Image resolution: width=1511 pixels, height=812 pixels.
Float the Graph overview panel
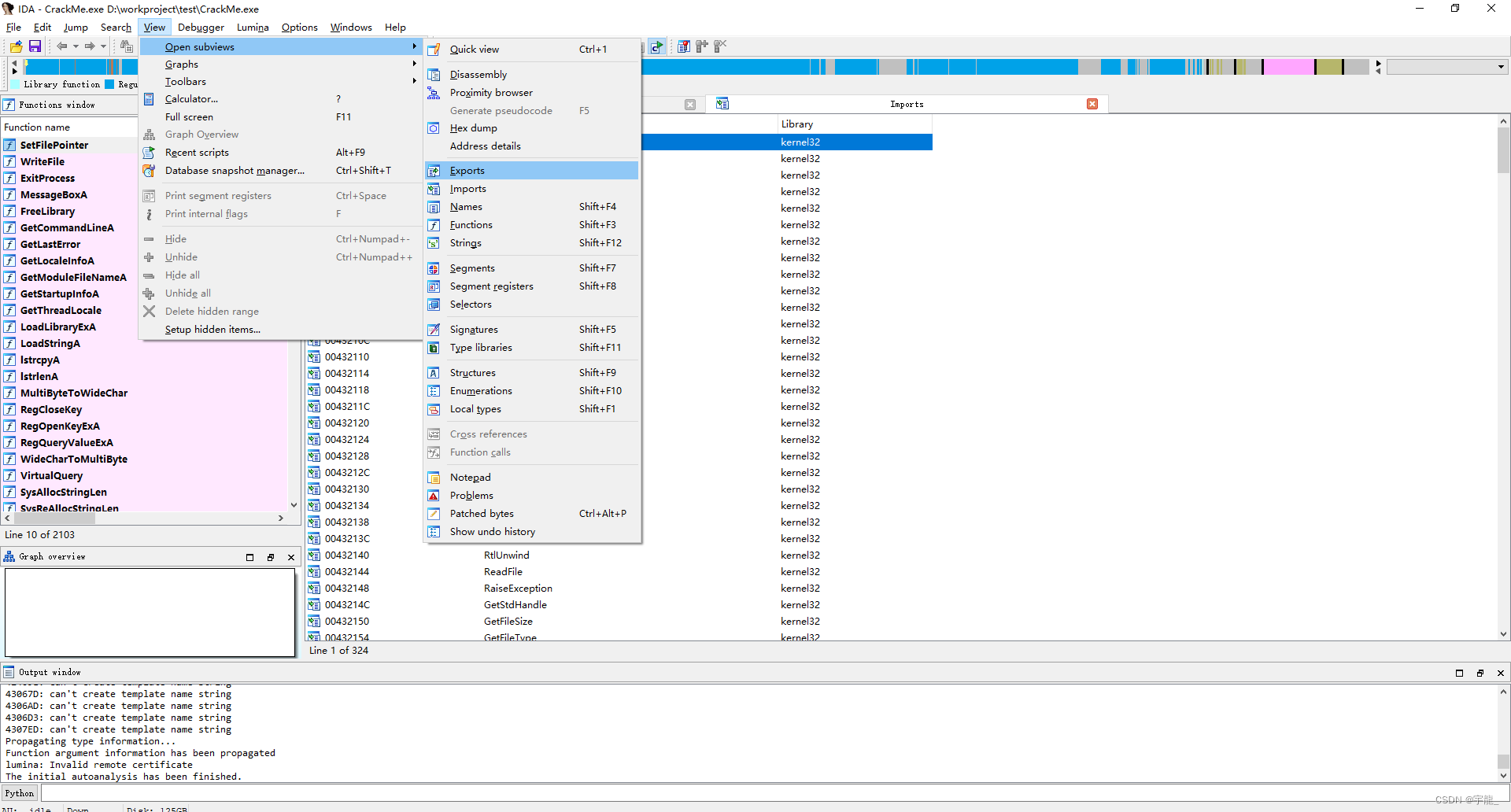[270, 557]
